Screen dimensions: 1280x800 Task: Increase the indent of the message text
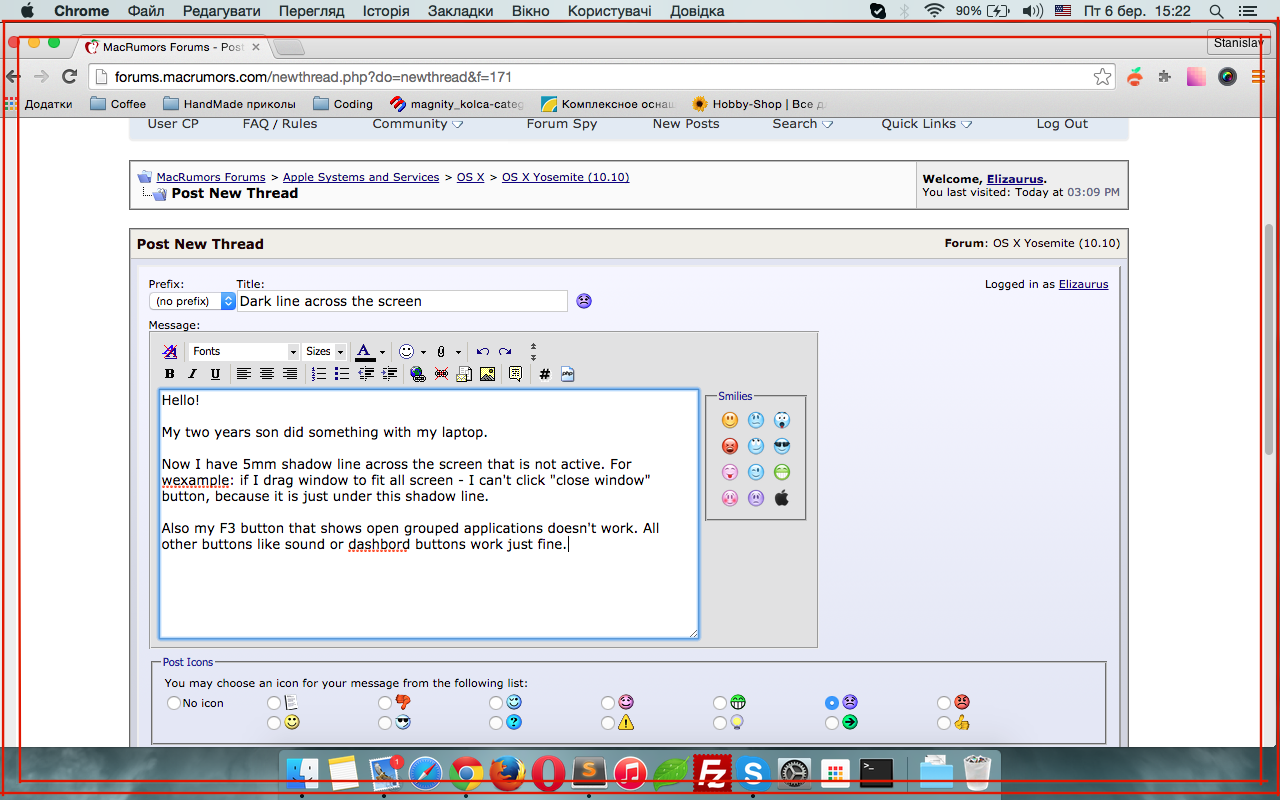389,374
